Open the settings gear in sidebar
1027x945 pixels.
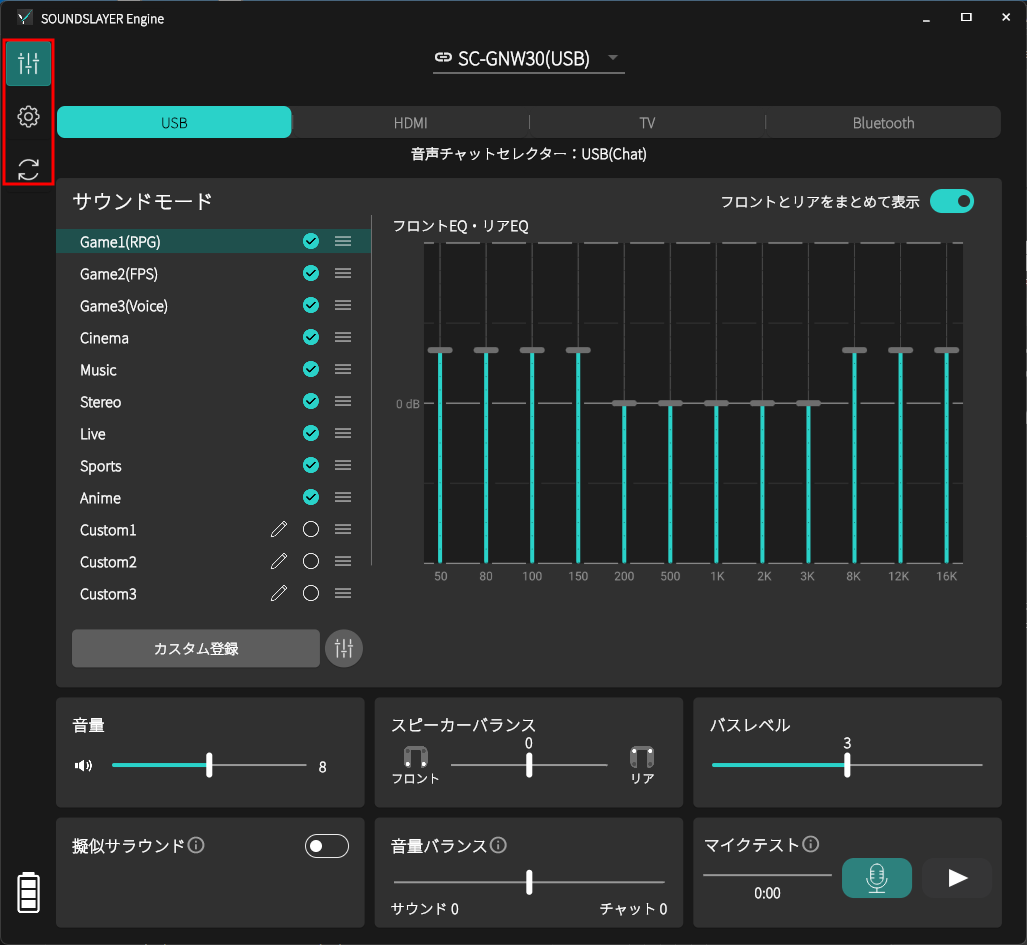point(28,117)
